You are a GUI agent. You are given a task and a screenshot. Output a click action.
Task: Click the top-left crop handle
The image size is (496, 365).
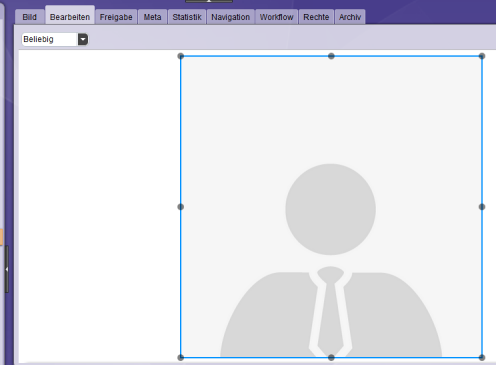coord(181,56)
